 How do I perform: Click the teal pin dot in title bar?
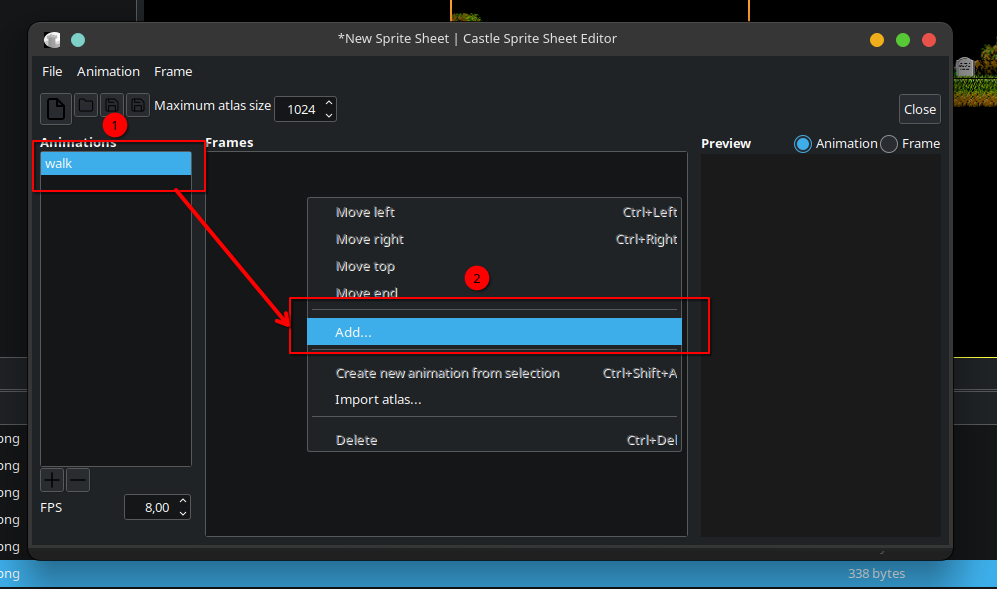[x=78, y=40]
